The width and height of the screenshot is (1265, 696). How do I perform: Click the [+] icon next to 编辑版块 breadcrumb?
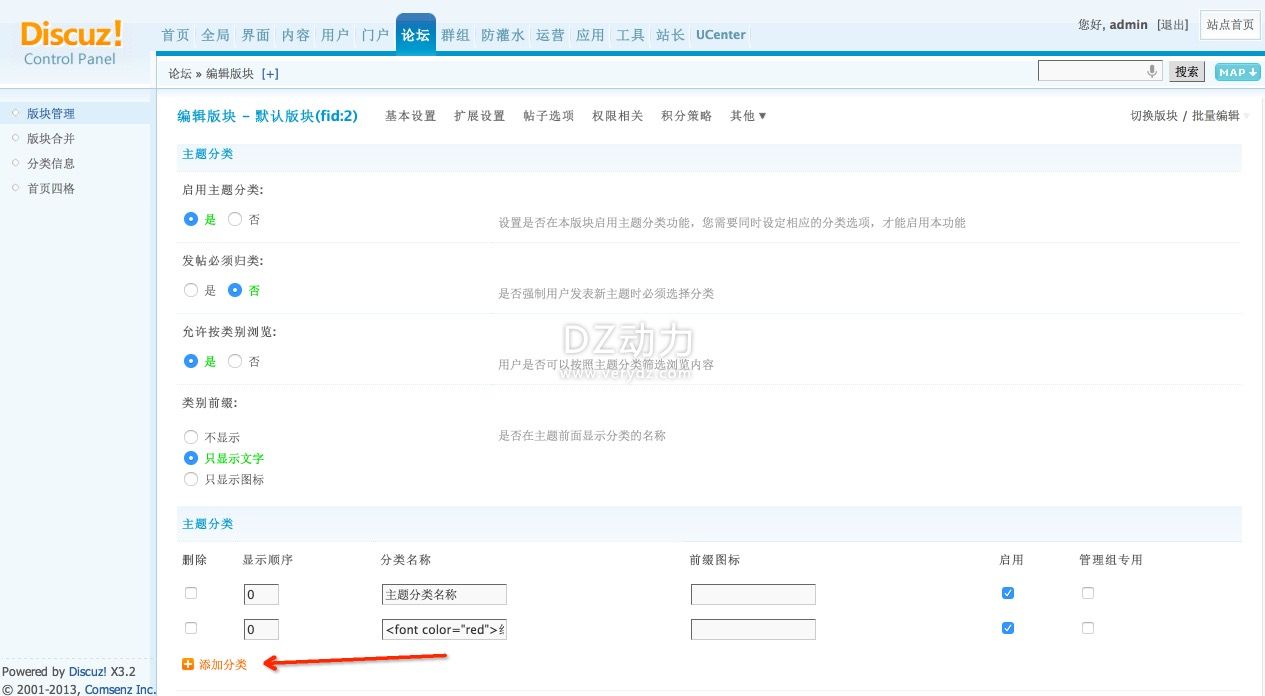(x=270, y=74)
